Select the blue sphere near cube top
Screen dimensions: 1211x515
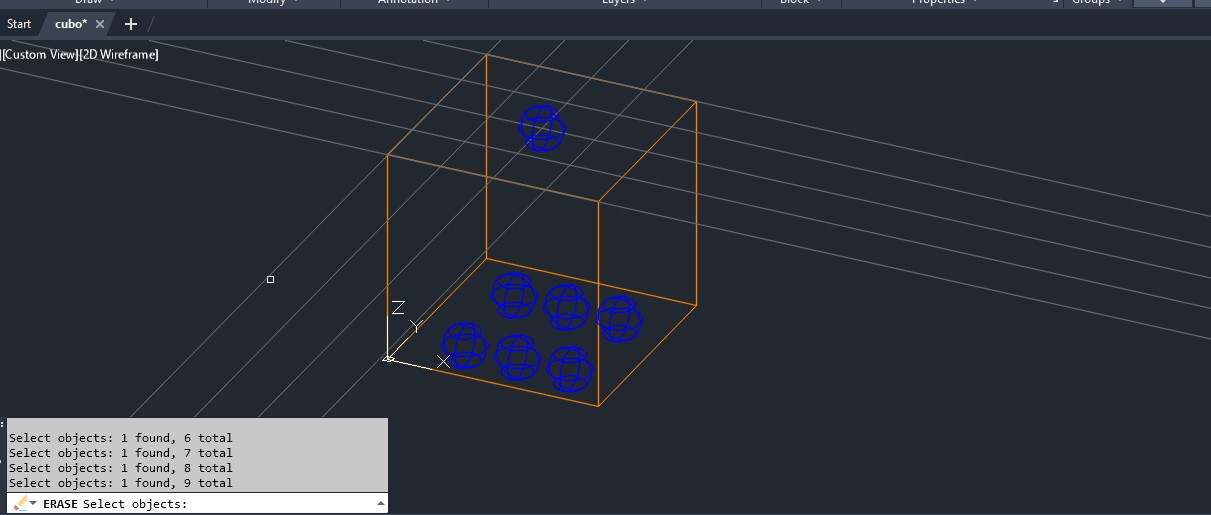pyautogui.click(x=542, y=128)
